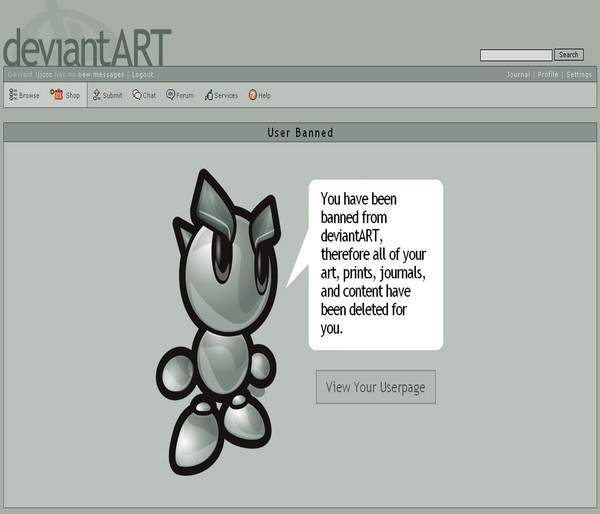Open the Shop link
The image size is (600, 514).
[73, 95]
